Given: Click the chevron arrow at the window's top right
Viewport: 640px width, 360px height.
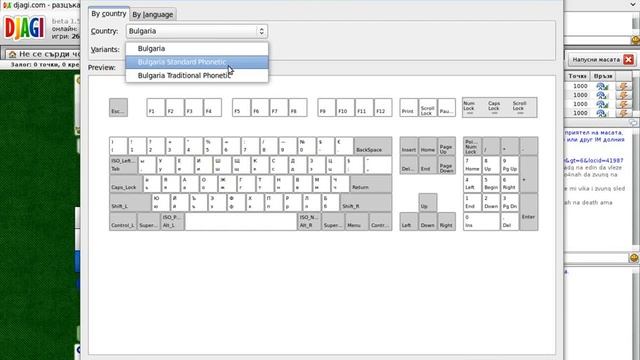Looking at the screenshot, I should click(633, 4).
